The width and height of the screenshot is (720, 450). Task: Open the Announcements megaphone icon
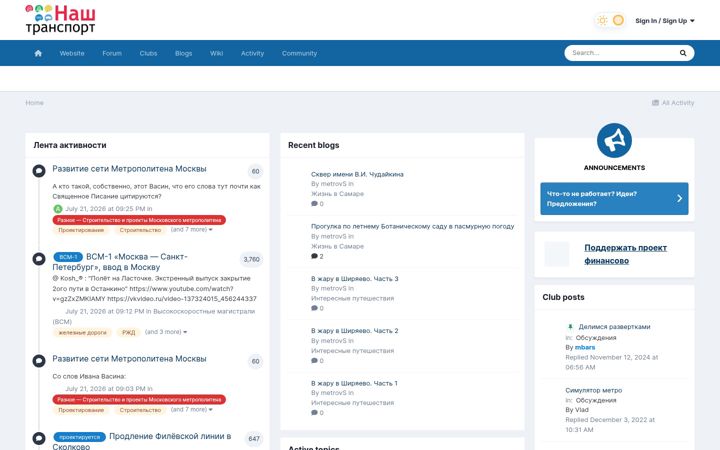pyautogui.click(x=614, y=141)
